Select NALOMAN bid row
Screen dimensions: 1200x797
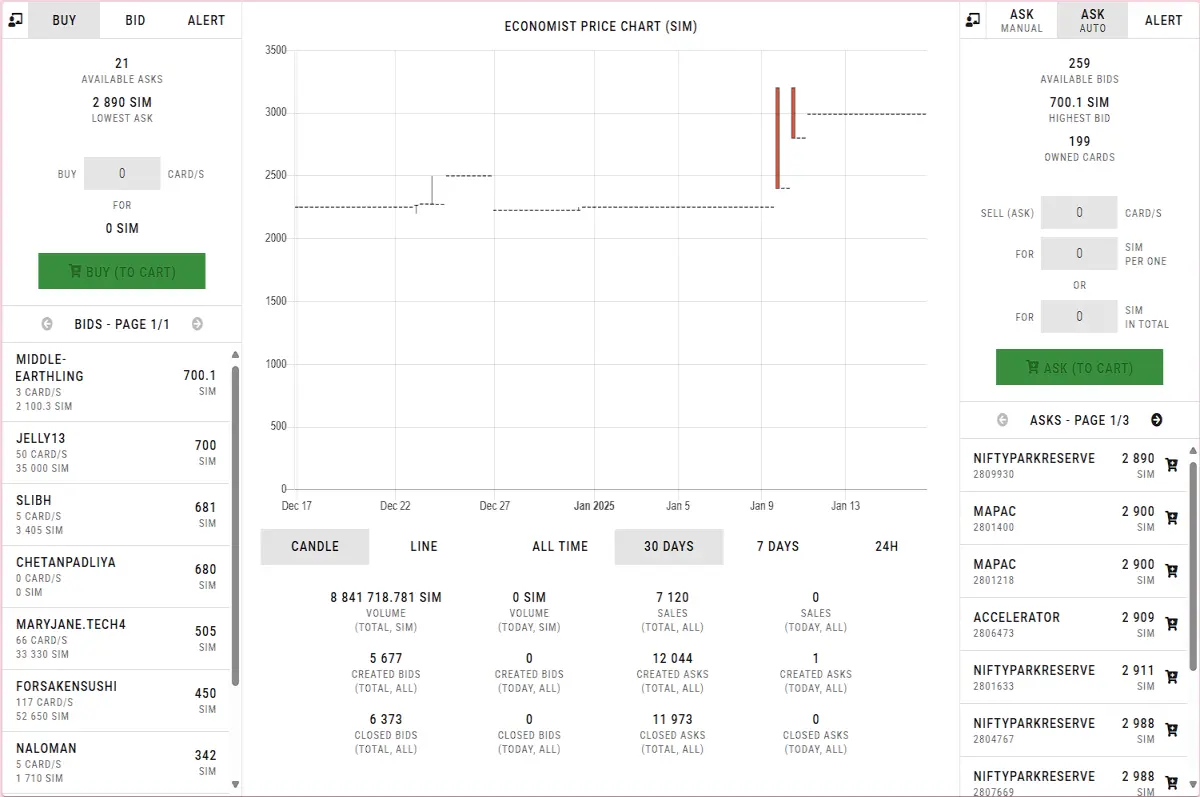click(x=115, y=763)
